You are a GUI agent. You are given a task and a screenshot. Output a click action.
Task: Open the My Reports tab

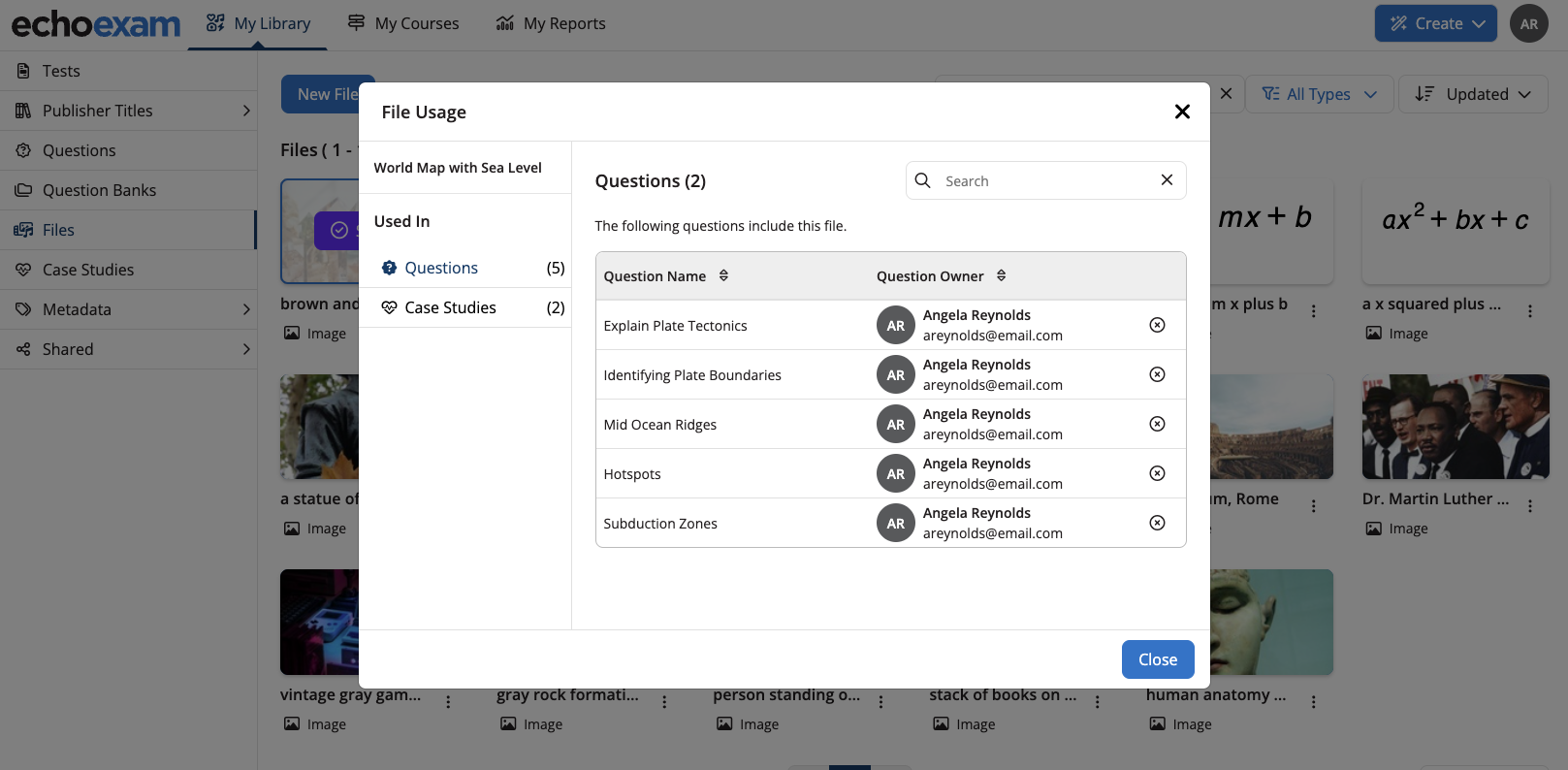pyautogui.click(x=551, y=23)
